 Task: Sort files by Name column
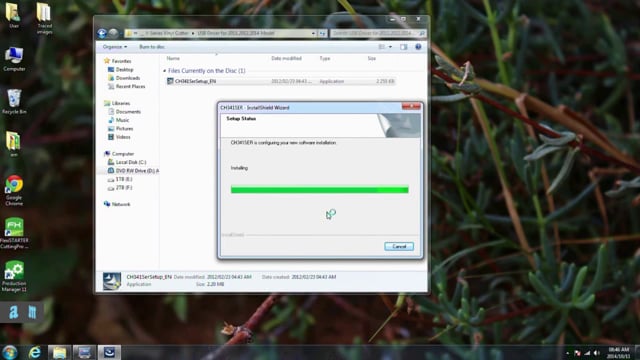click(173, 58)
